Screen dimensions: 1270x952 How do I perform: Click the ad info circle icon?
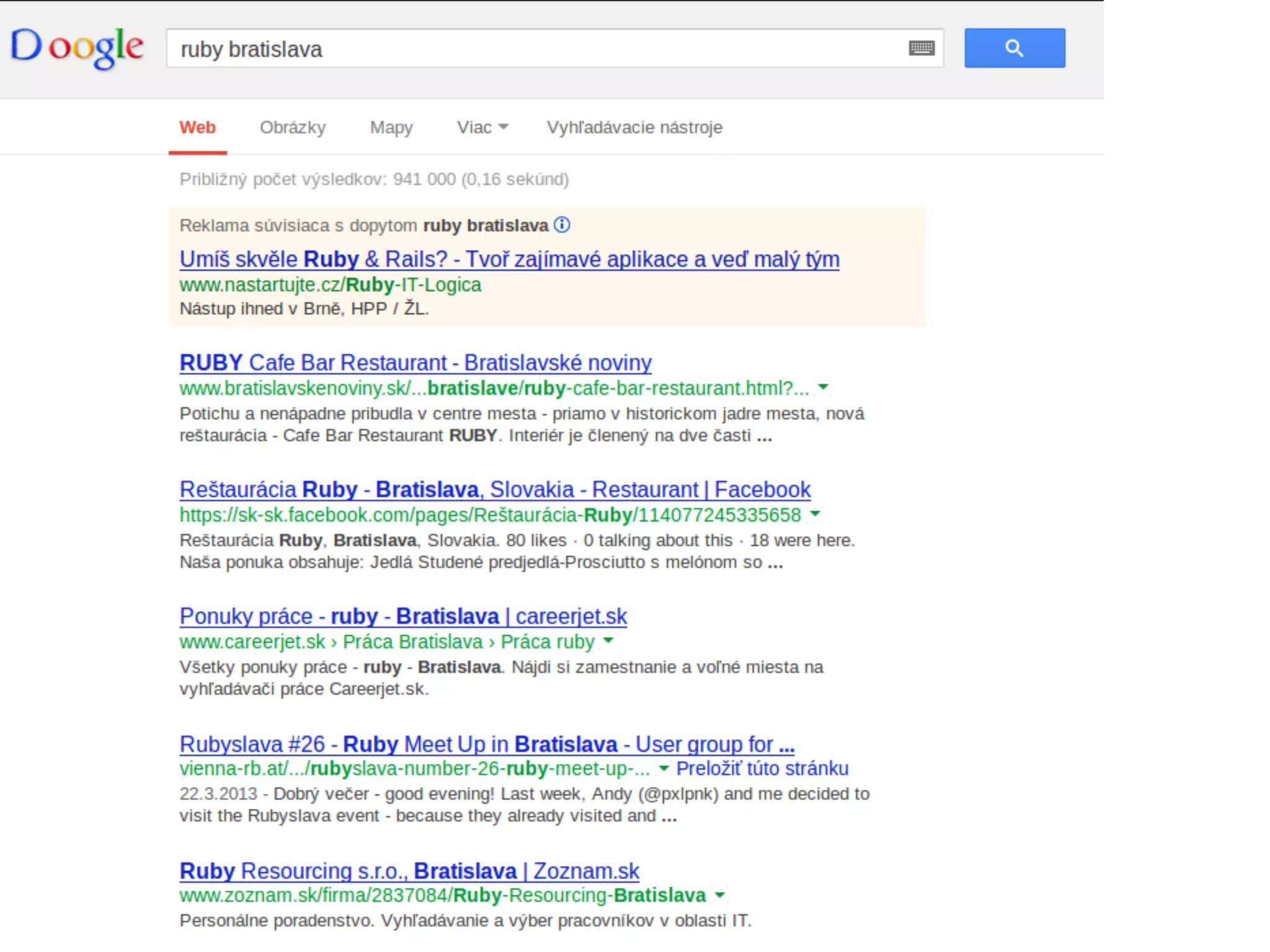tap(562, 224)
